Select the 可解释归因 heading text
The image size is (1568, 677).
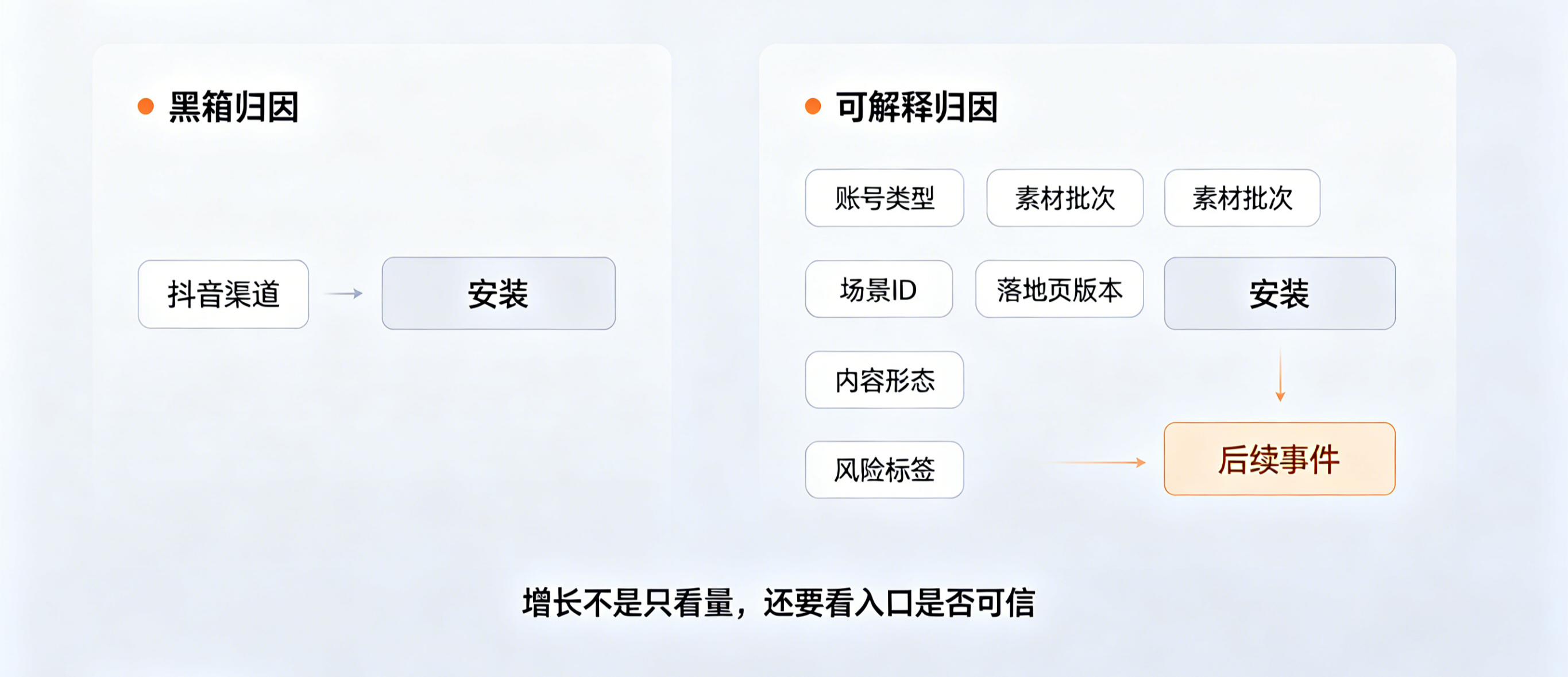[917, 107]
